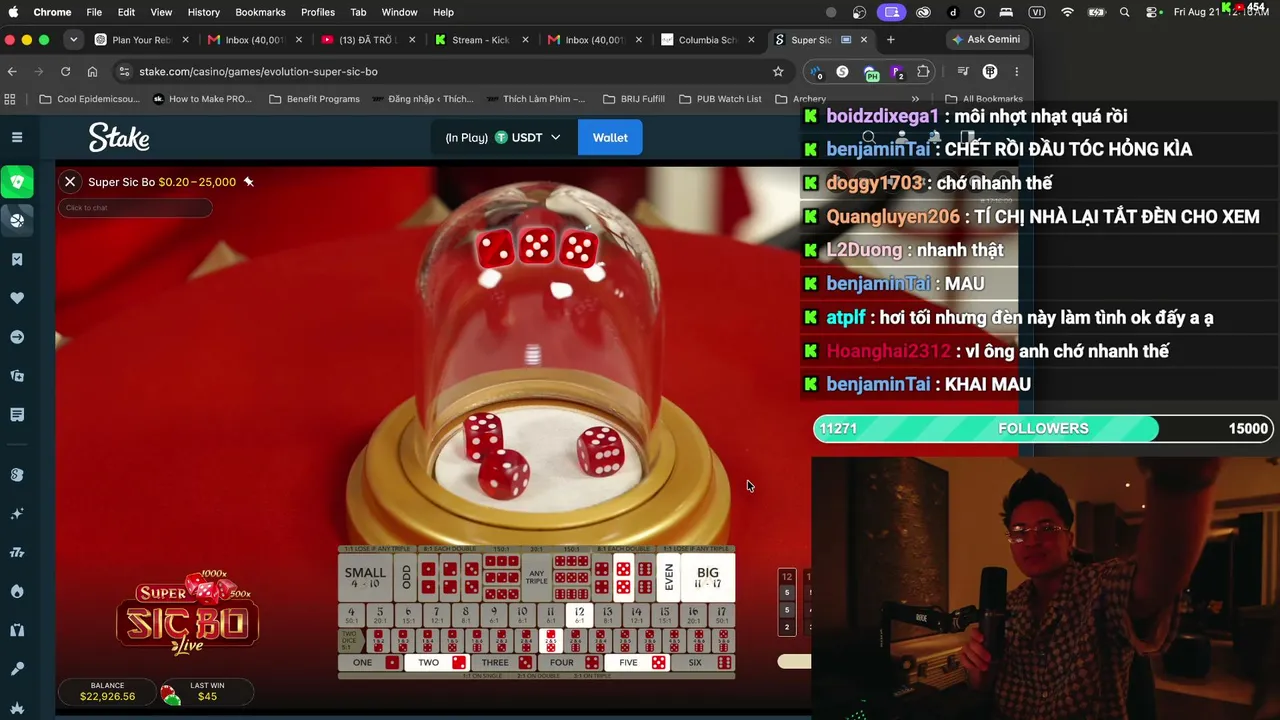Open the Chrome extensions puzzle icon
1280x720 pixels.
923,72
